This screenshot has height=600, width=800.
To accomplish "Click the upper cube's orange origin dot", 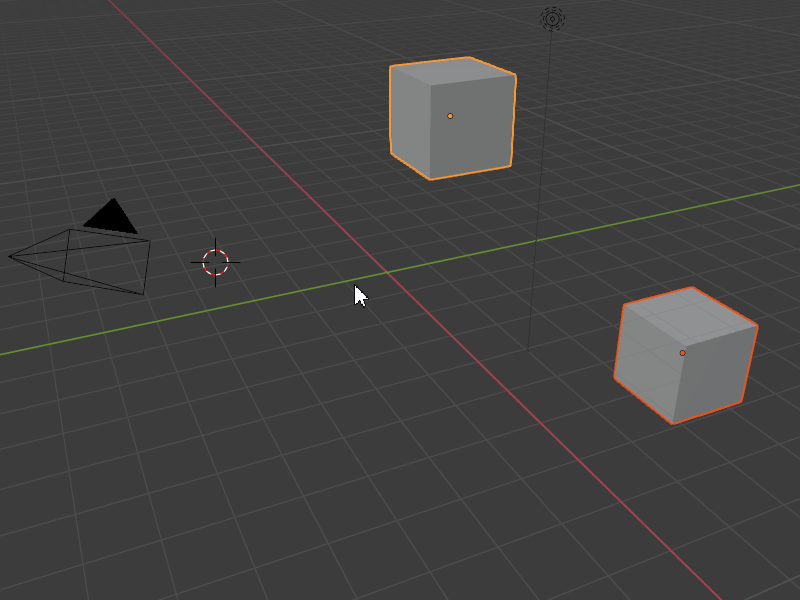I will click(450, 116).
